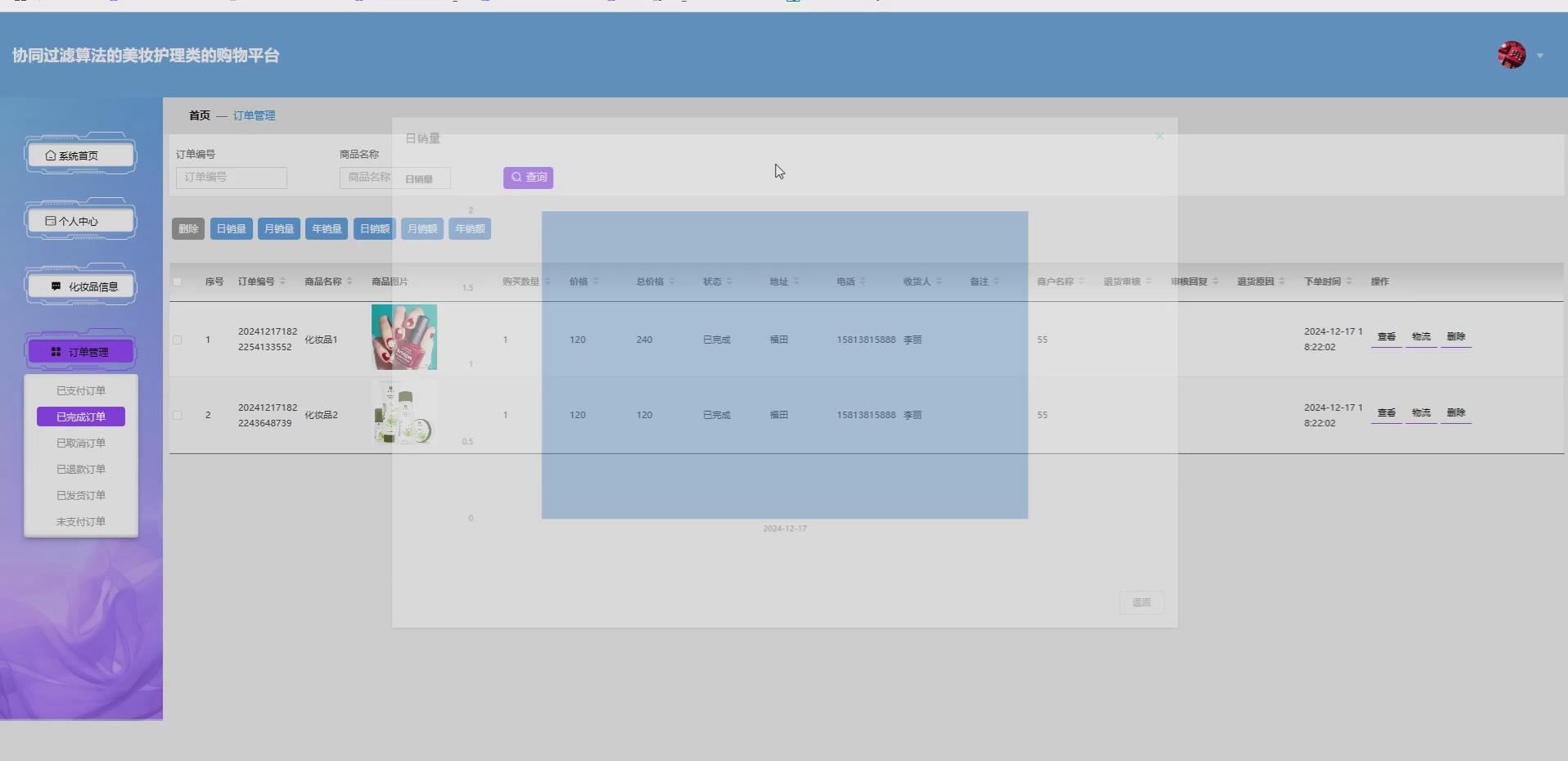Screen dimensions: 1568x761
Task: Select 未支付订单 submenu item
Action: coord(81,521)
